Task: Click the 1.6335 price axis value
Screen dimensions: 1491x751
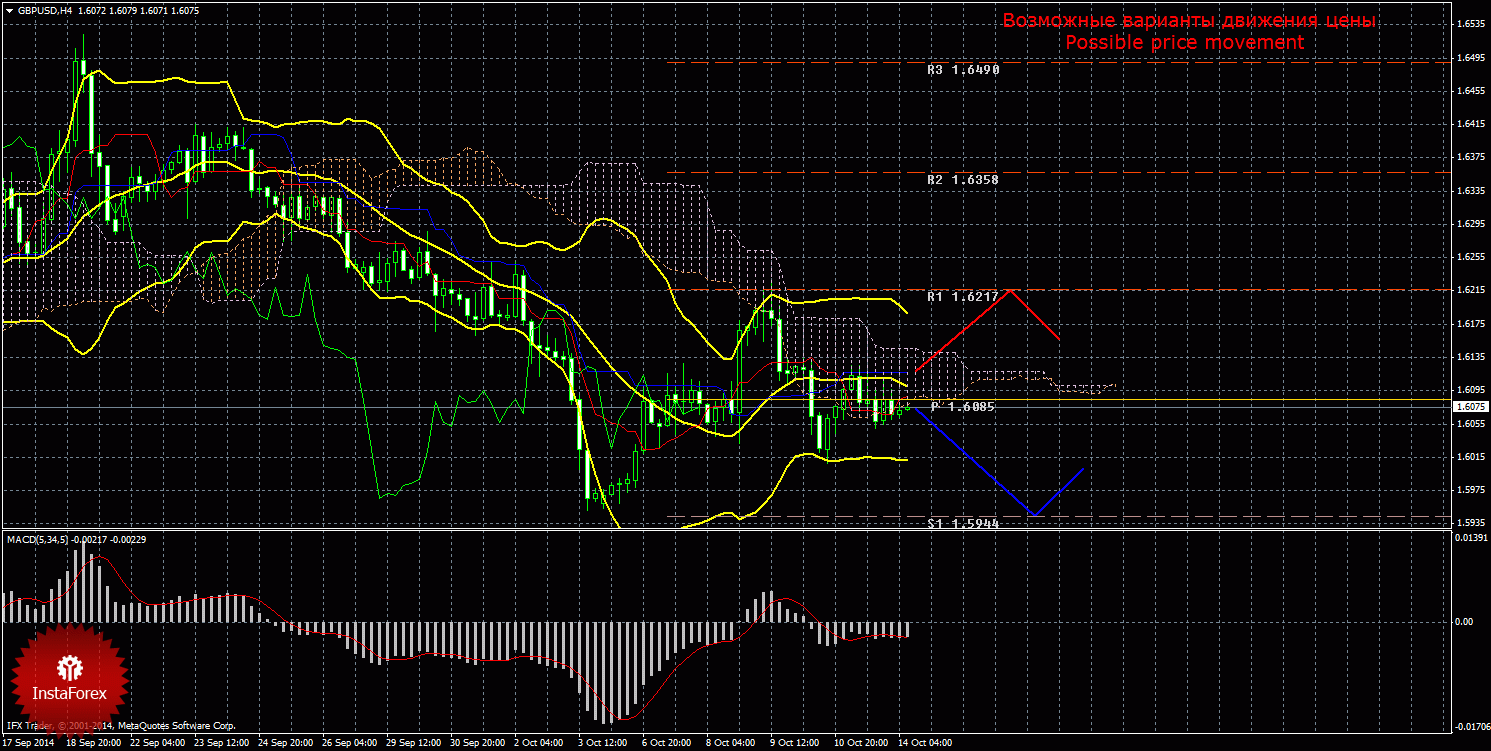Action: [x=1470, y=190]
